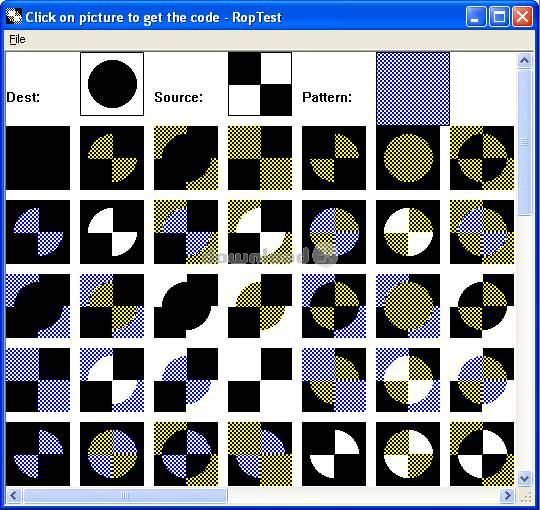Click the horizontal scrollbar thumb
540x510 pixels.
tap(125, 496)
